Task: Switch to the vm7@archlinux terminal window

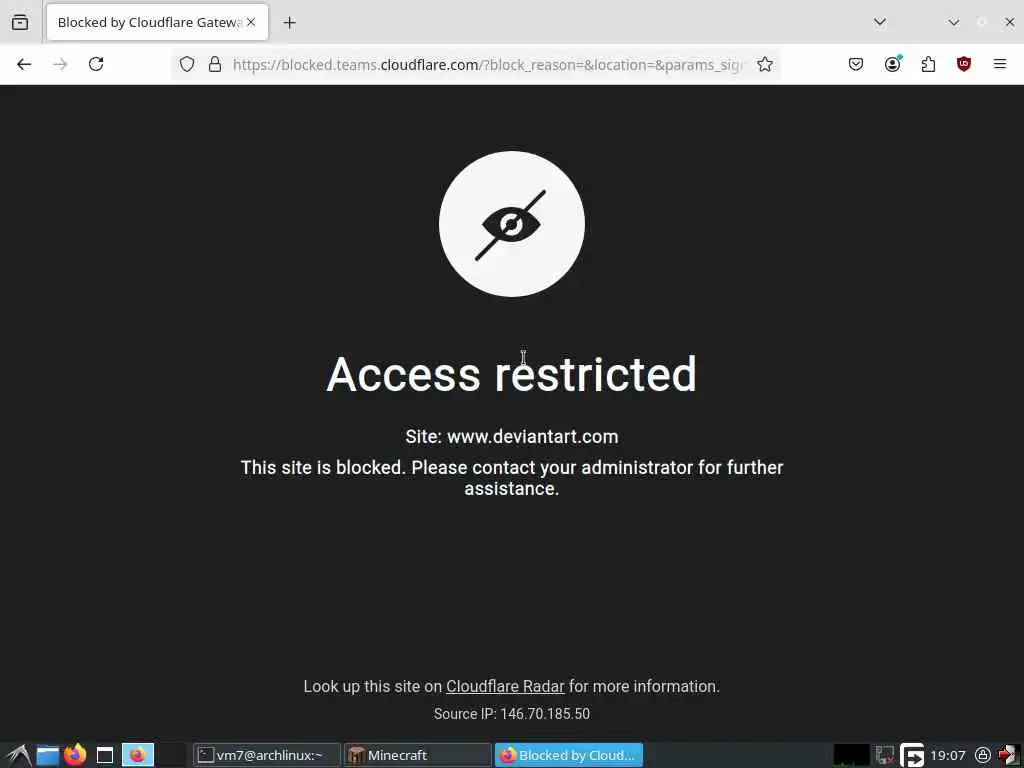Action: click(266, 755)
